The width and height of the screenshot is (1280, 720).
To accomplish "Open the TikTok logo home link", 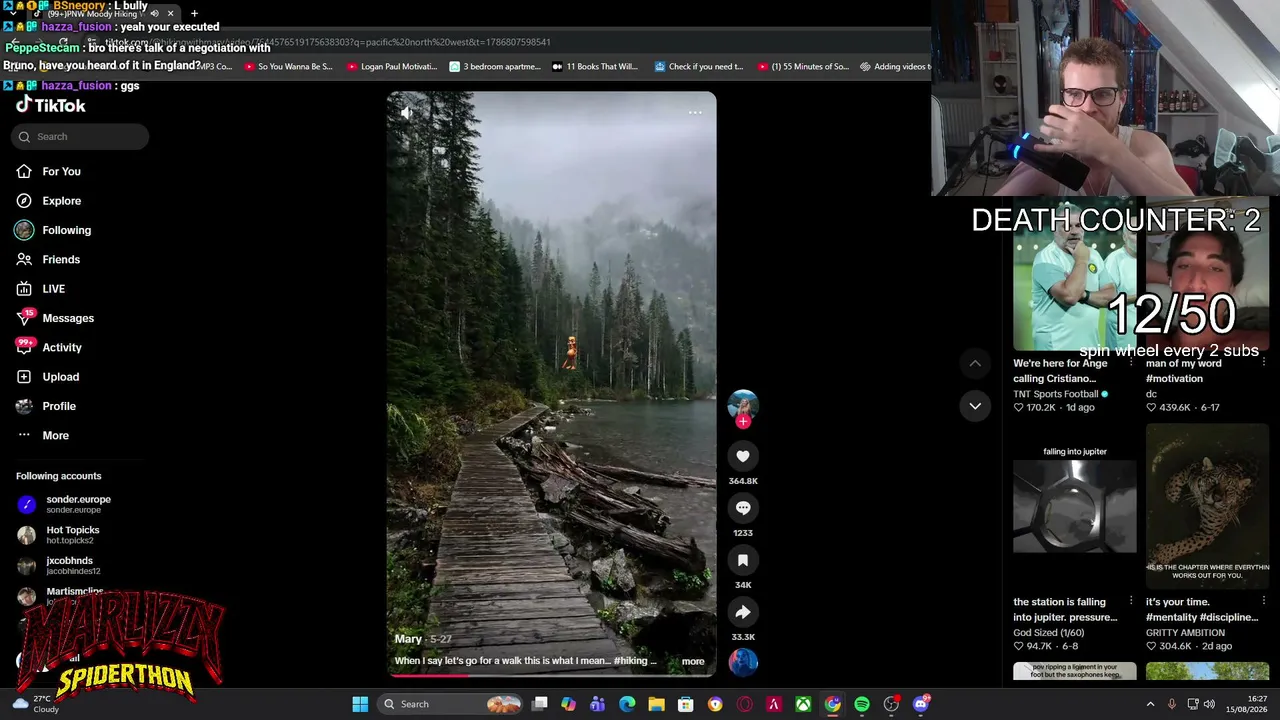I will pos(51,105).
